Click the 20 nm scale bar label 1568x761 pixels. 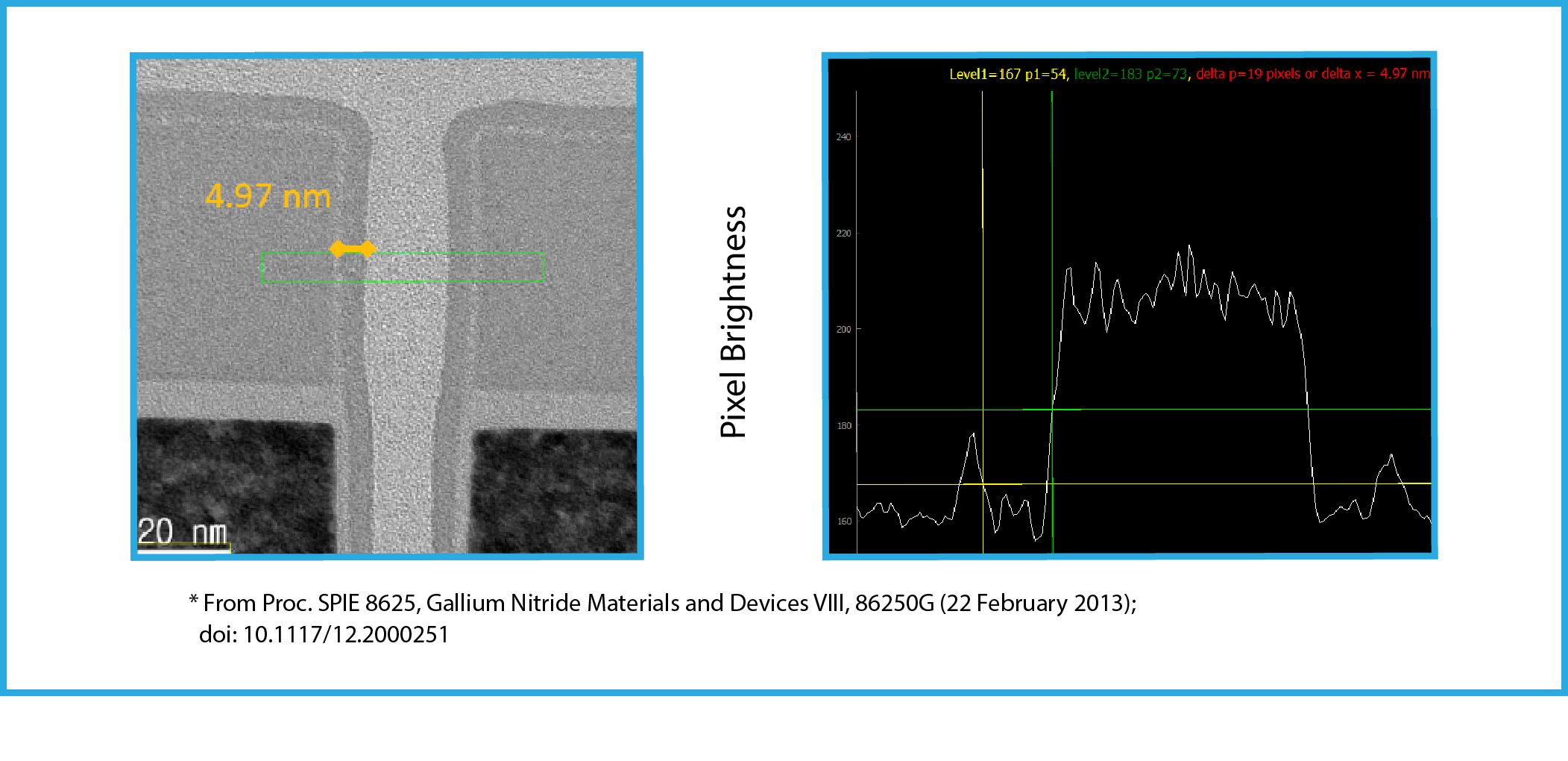click(183, 532)
